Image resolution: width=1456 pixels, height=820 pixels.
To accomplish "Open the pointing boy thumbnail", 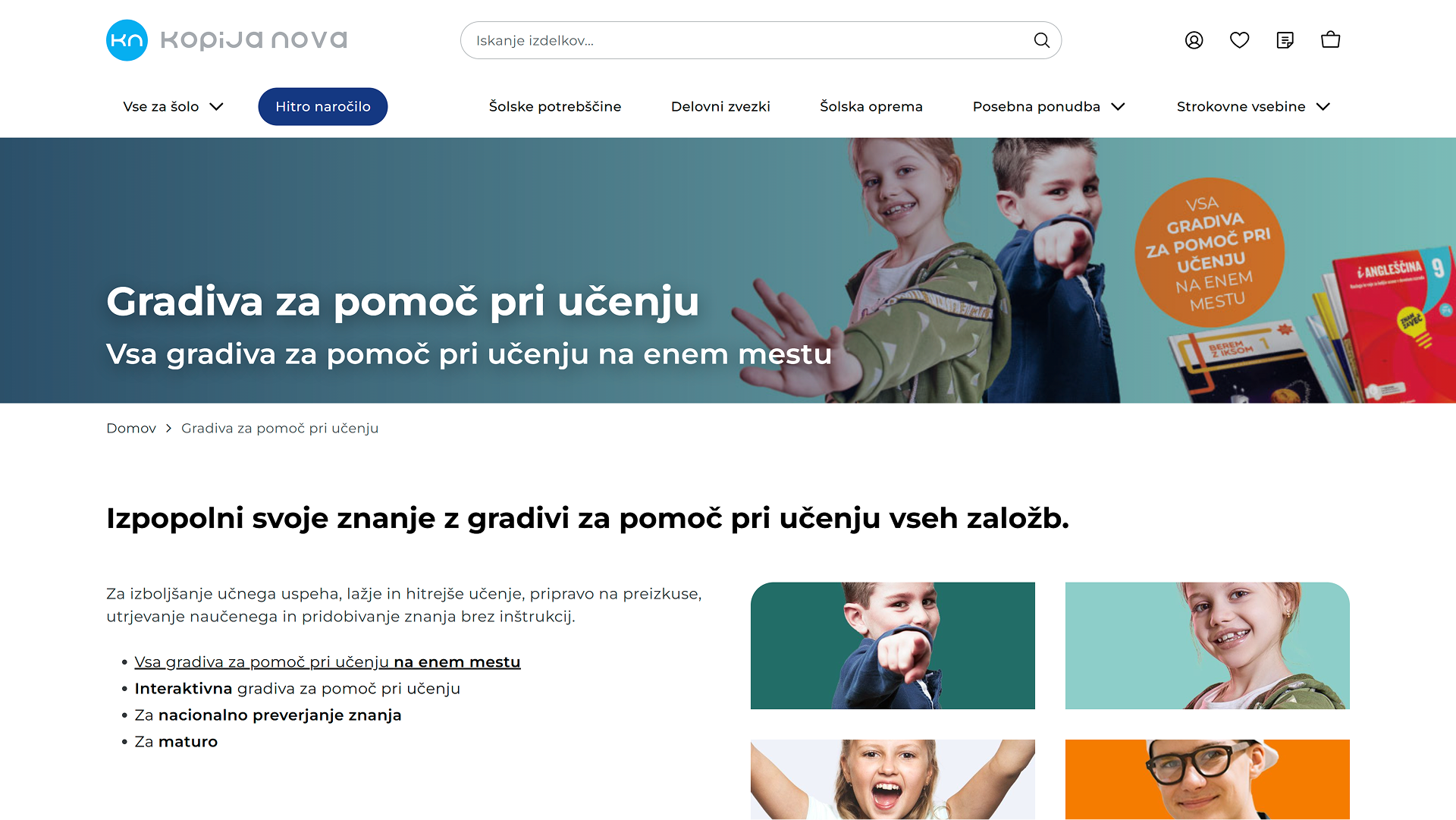I will click(893, 646).
